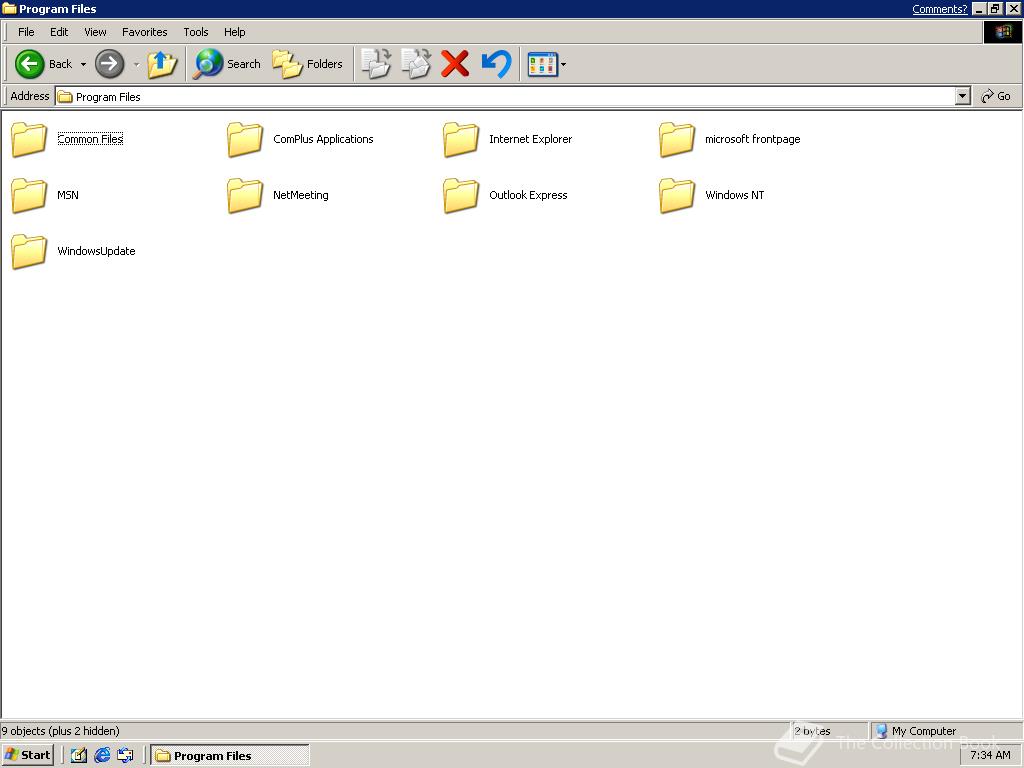Click the folder icon in Address bar

65,97
